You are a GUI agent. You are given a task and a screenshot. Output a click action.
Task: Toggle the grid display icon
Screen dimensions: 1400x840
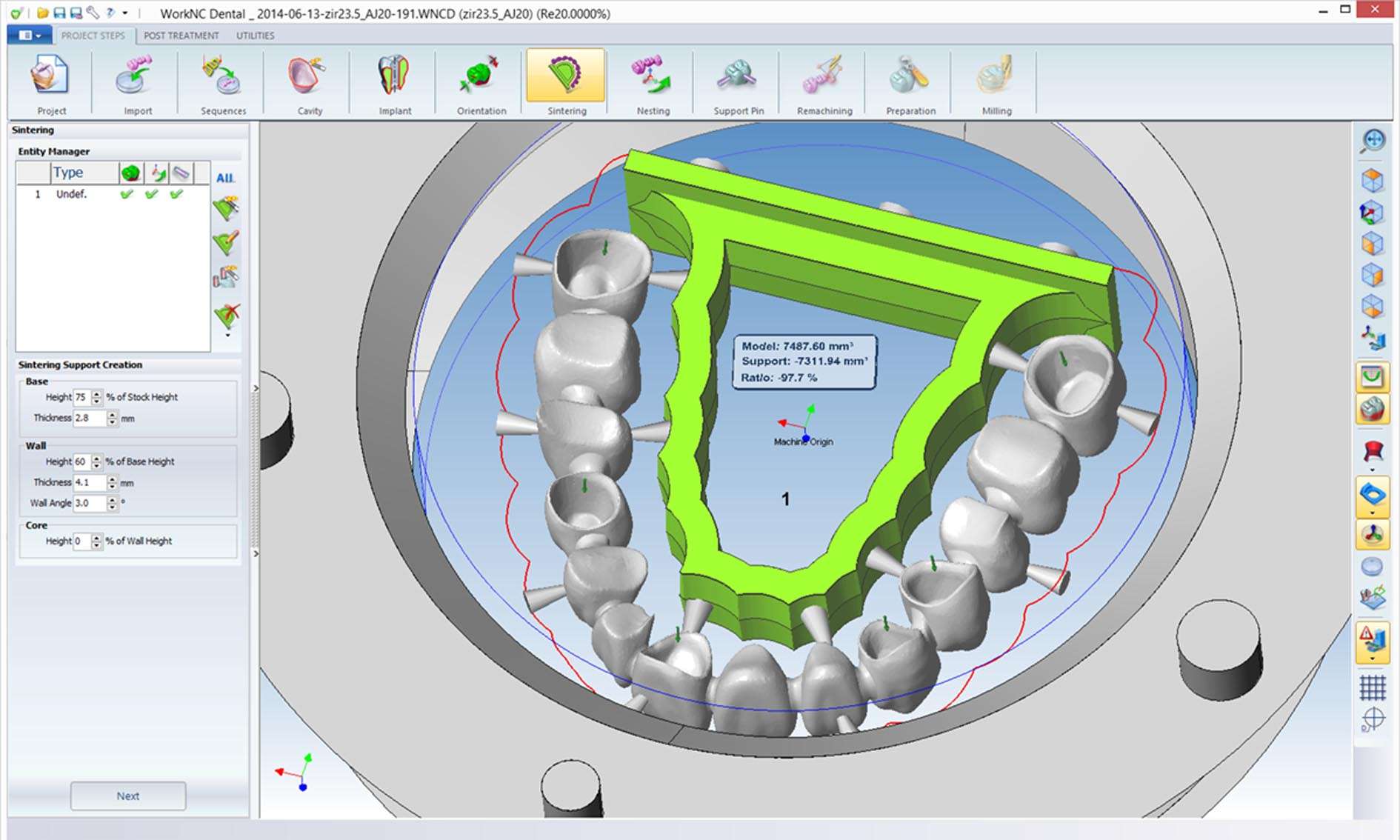(1372, 687)
